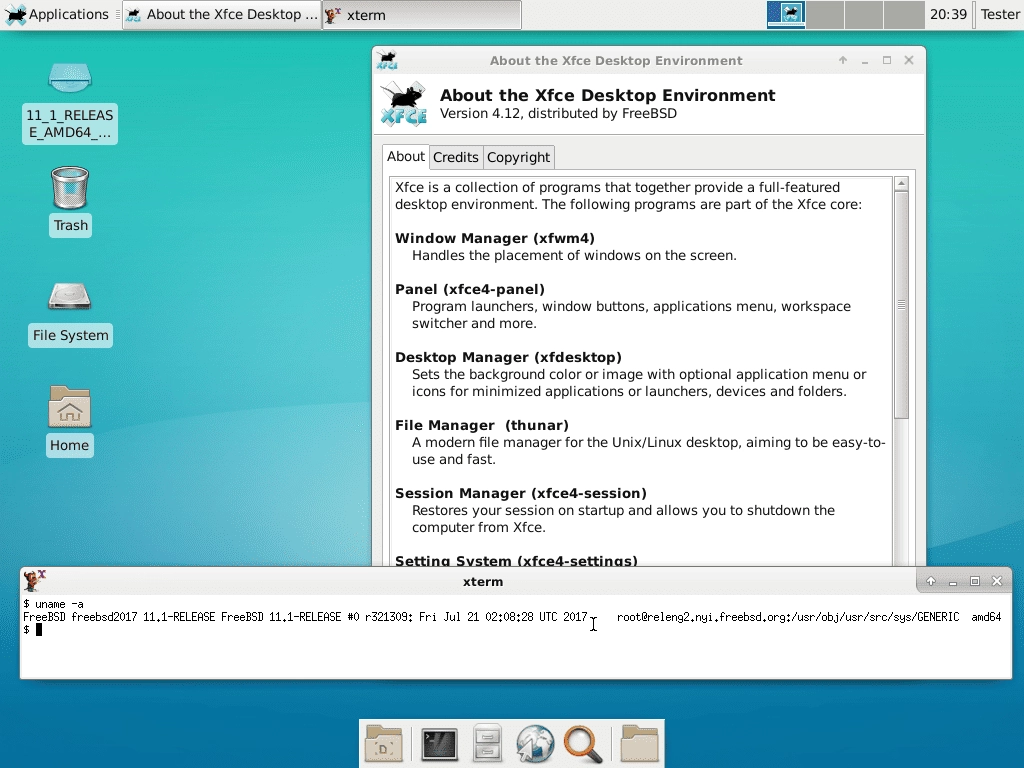1024x768 pixels.
Task: Minimize the xterm window
Action: click(953, 581)
